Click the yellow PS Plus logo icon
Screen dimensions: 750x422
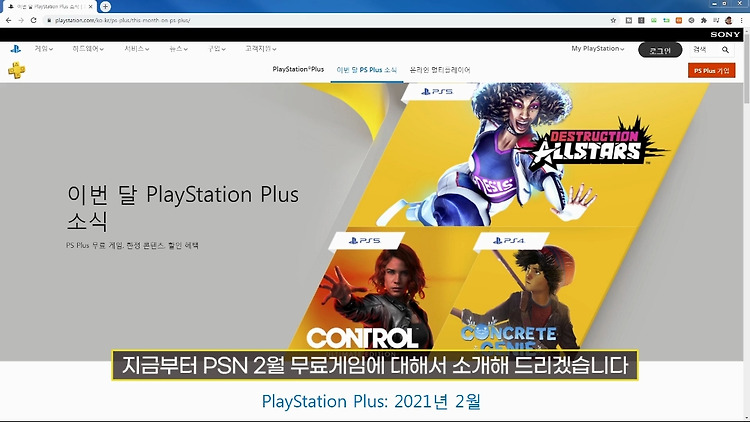pos(16,70)
